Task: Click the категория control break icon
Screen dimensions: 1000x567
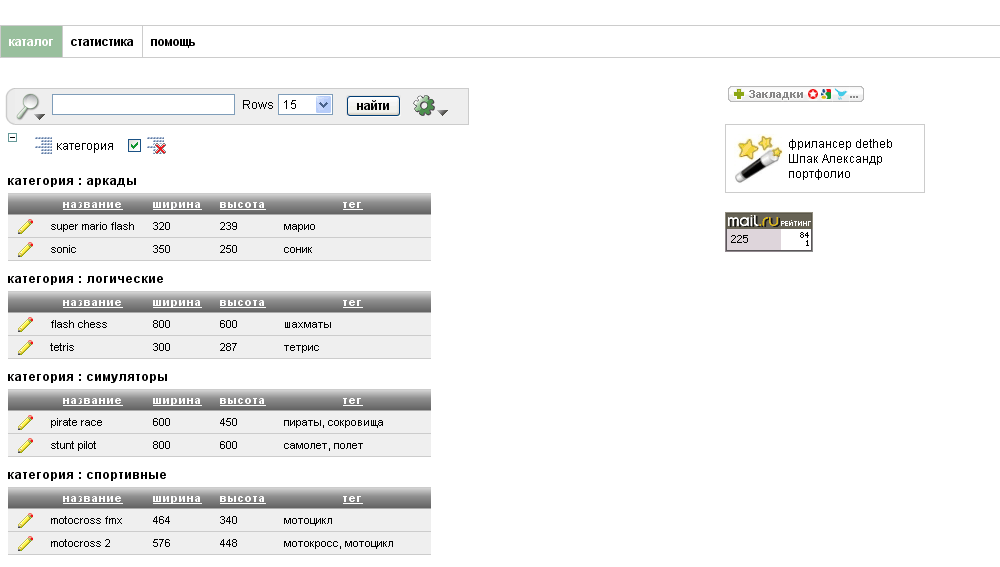Action: [43, 145]
